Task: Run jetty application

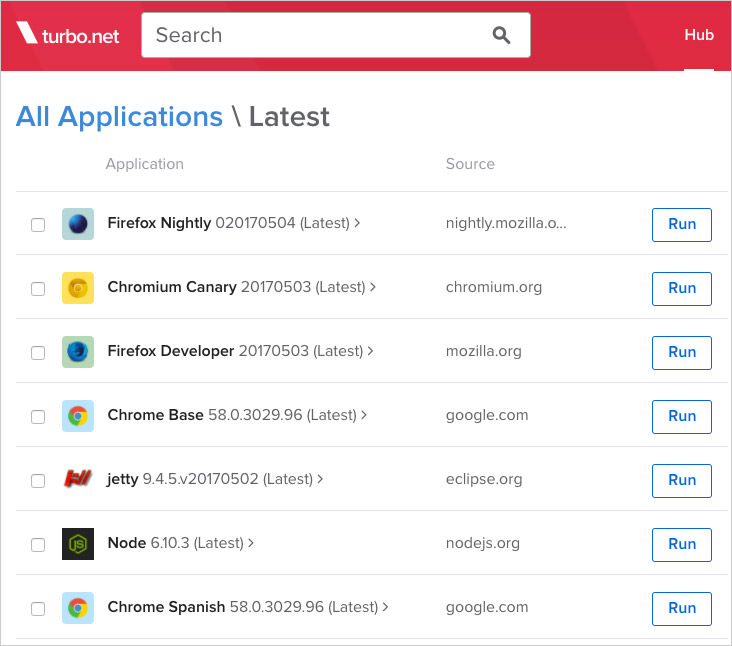Action: [682, 480]
